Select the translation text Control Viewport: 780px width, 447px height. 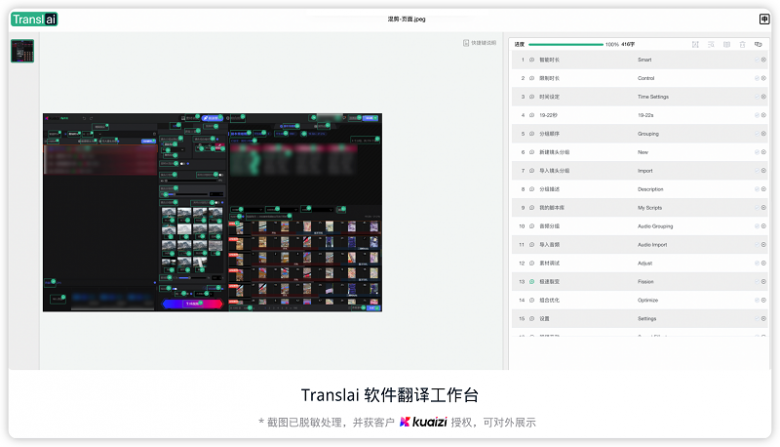pyautogui.click(x=646, y=78)
